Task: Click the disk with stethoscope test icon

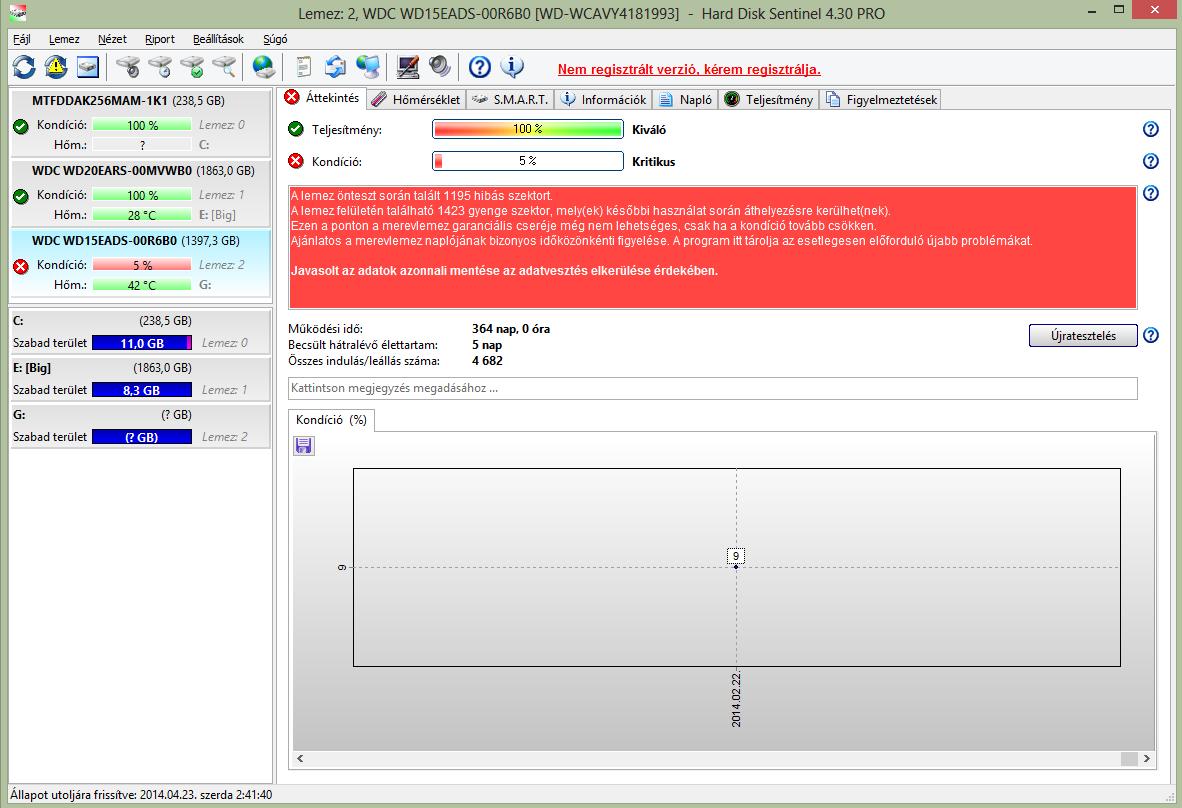Action: (127, 67)
